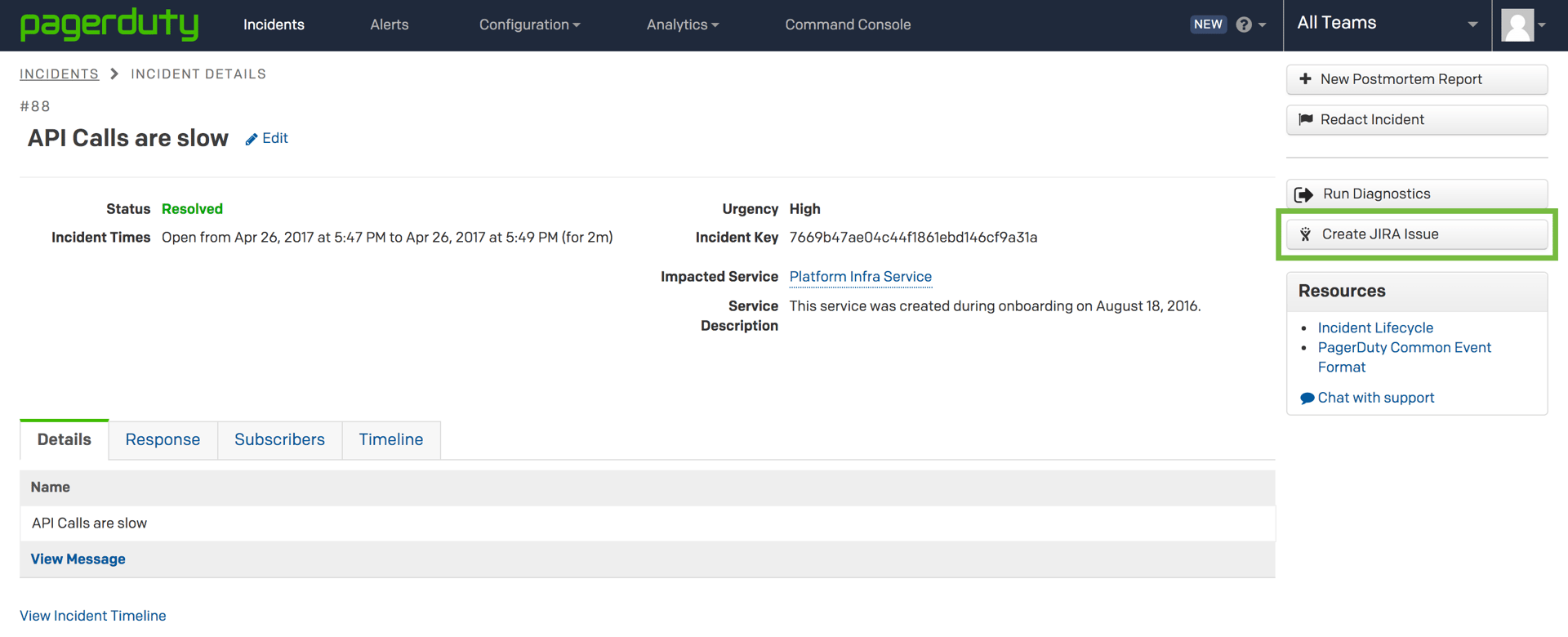Click New Postmortem Report button
This screenshot has width=1568, height=637.
click(1417, 79)
